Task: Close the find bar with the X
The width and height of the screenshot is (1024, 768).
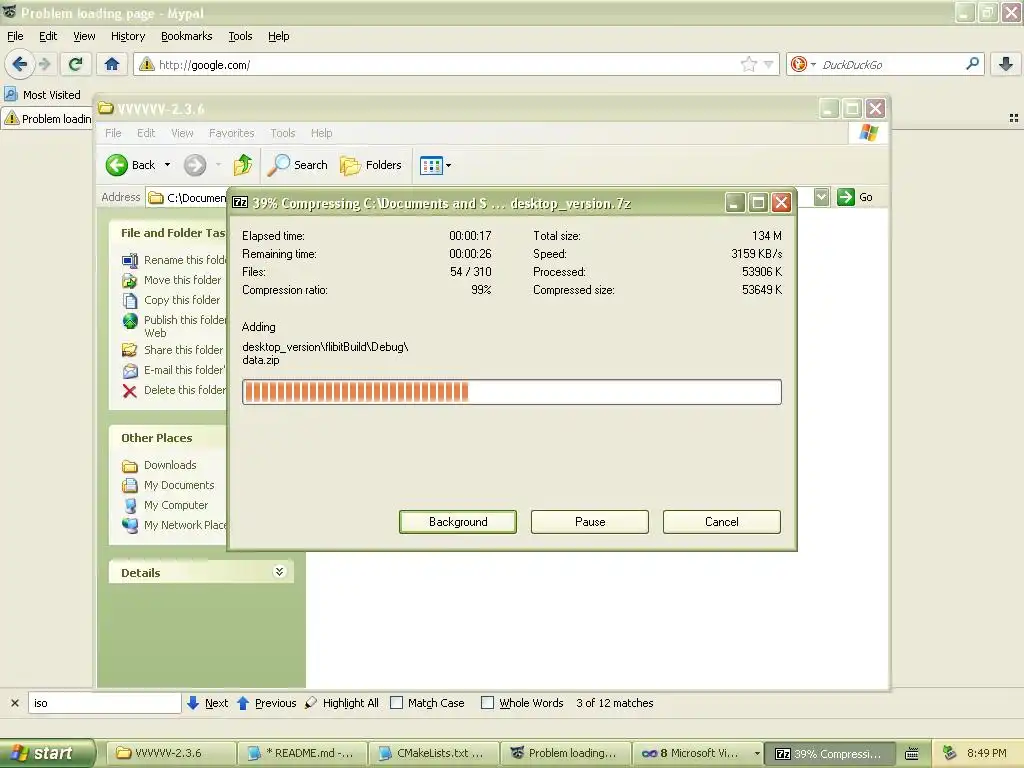Action: 14,703
